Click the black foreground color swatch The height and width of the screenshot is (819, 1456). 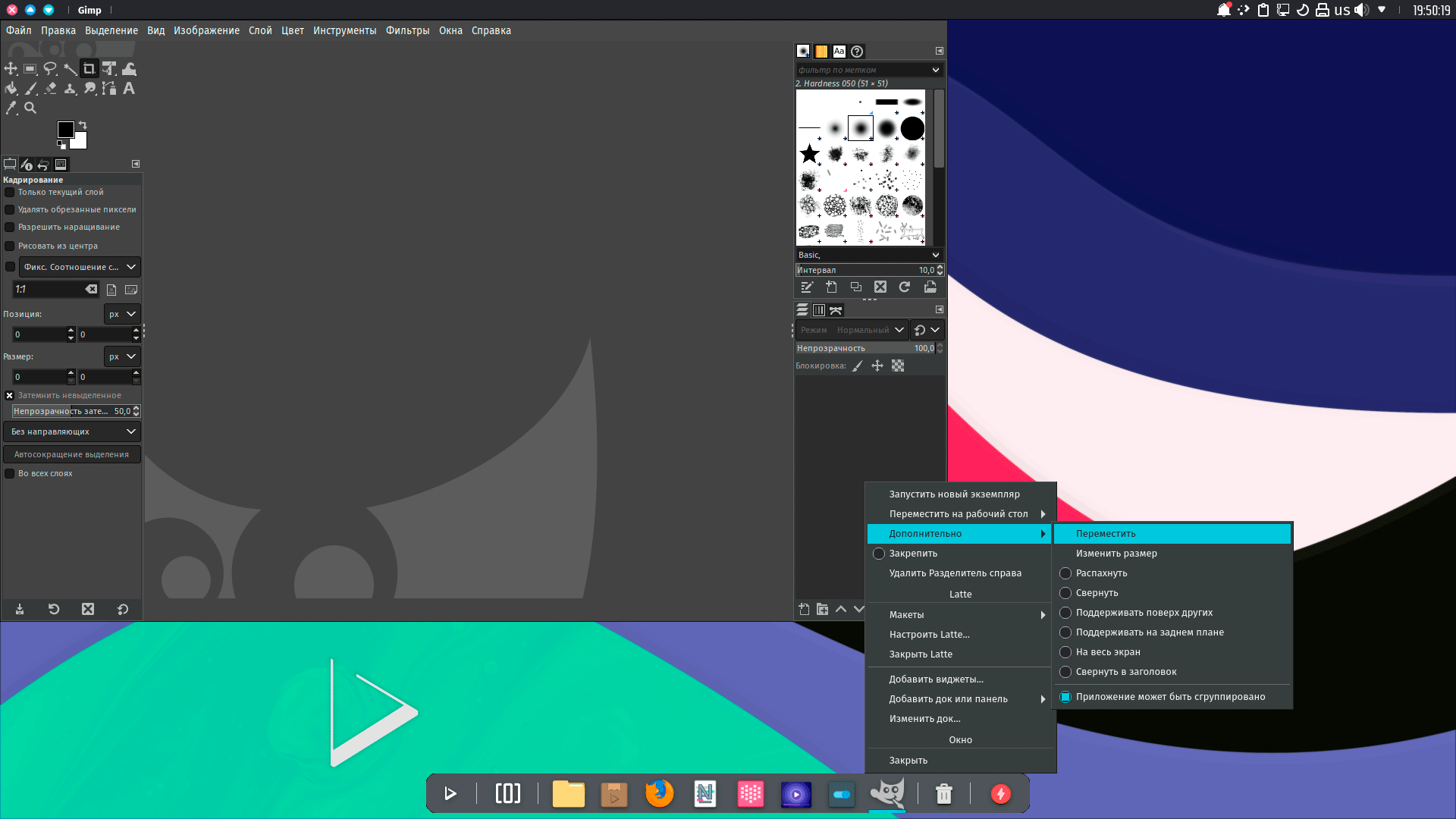click(65, 130)
